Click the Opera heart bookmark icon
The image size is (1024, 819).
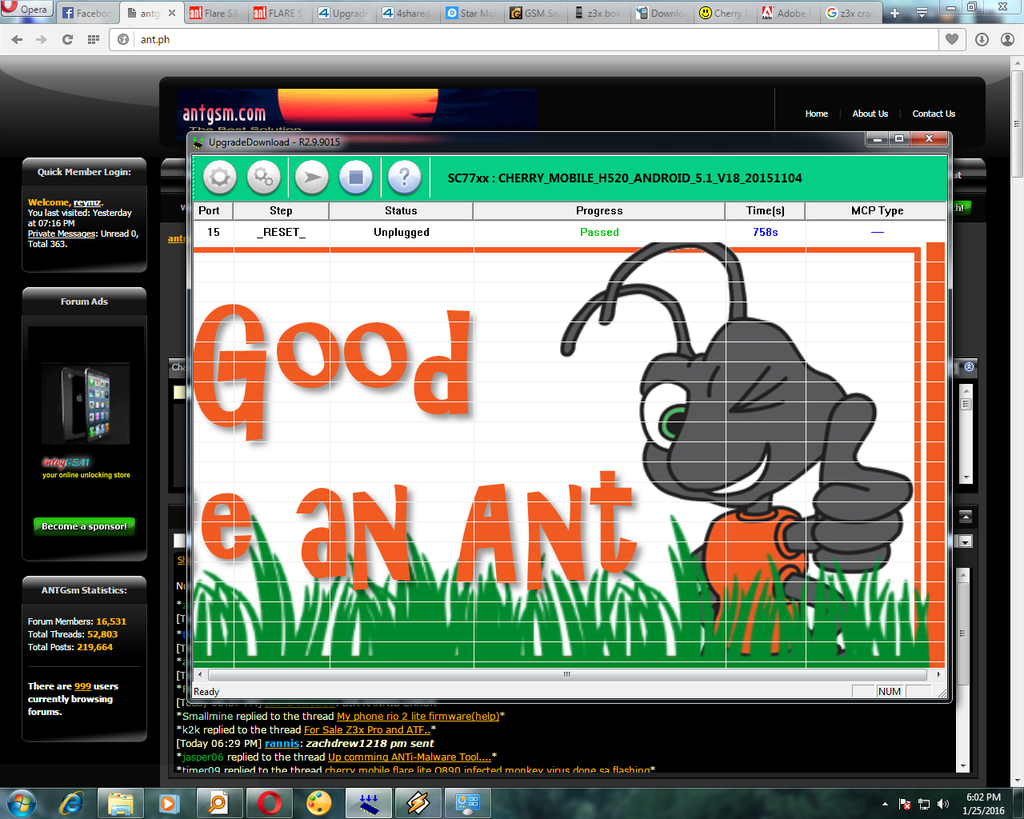coord(954,39)
